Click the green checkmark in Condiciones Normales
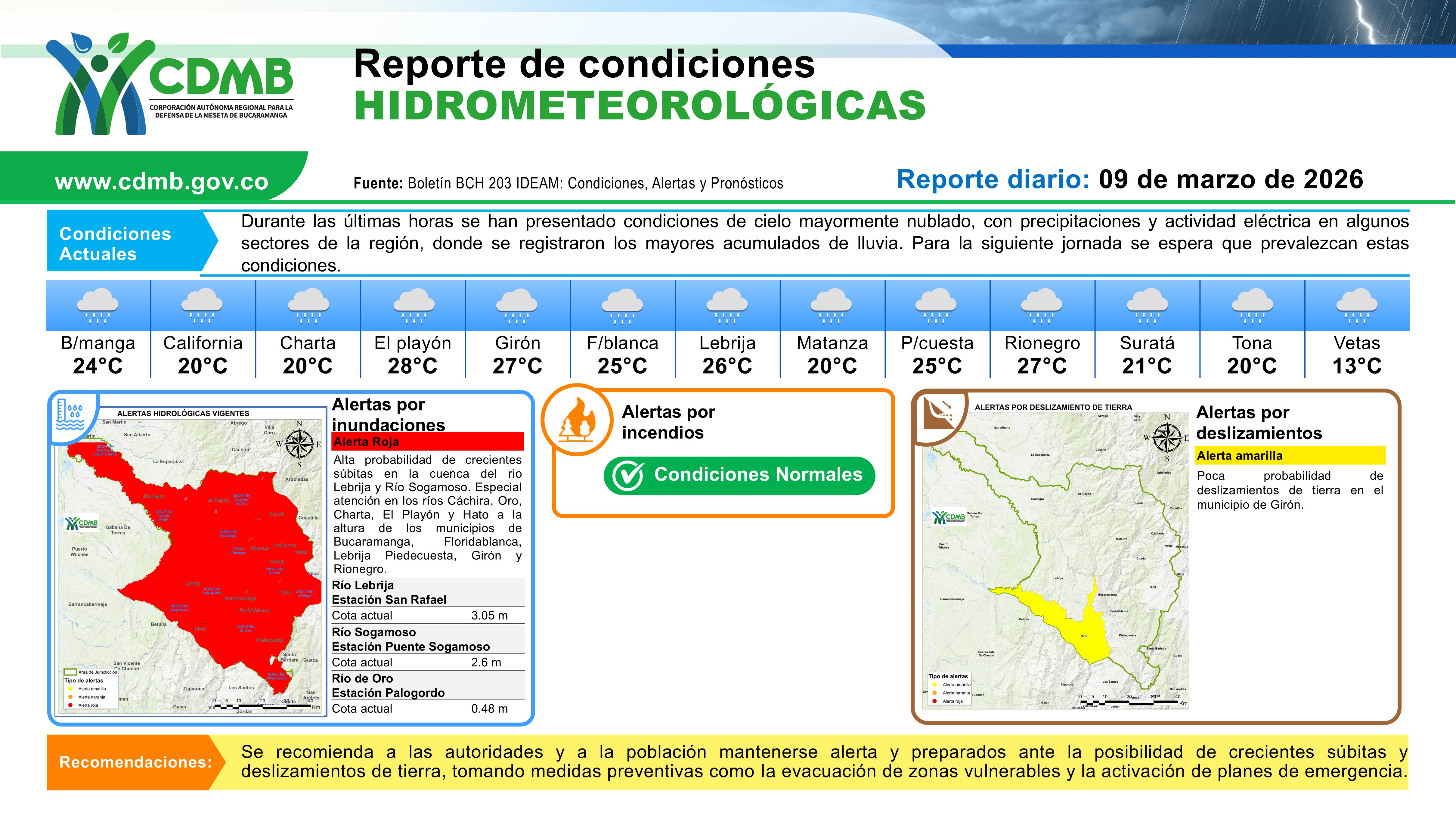Image resolution: width=1456 pixels, height=819 pixels. click(628, 476)
